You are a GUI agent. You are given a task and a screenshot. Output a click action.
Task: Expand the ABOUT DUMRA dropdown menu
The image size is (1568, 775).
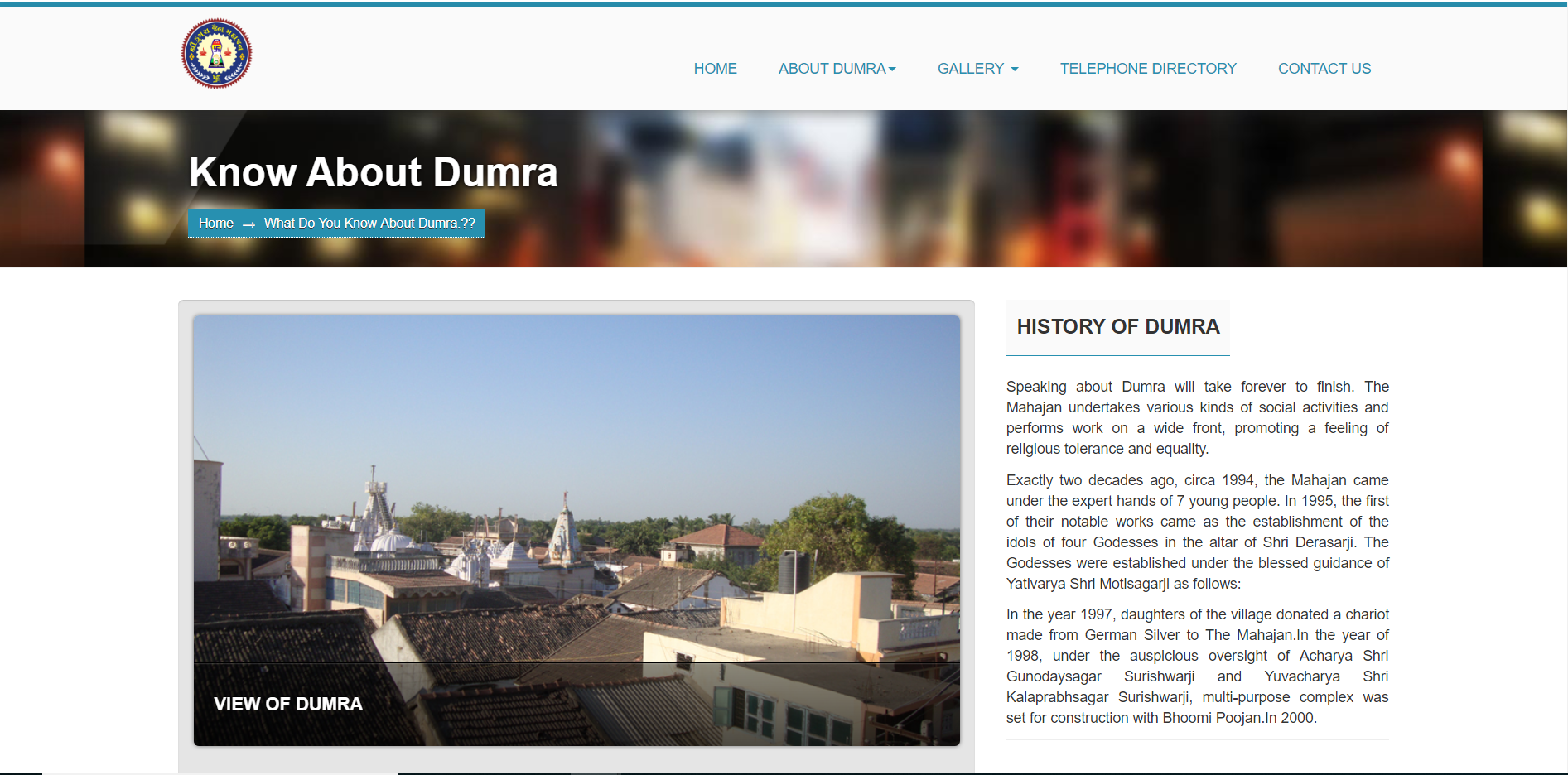[x=837, y=69]
